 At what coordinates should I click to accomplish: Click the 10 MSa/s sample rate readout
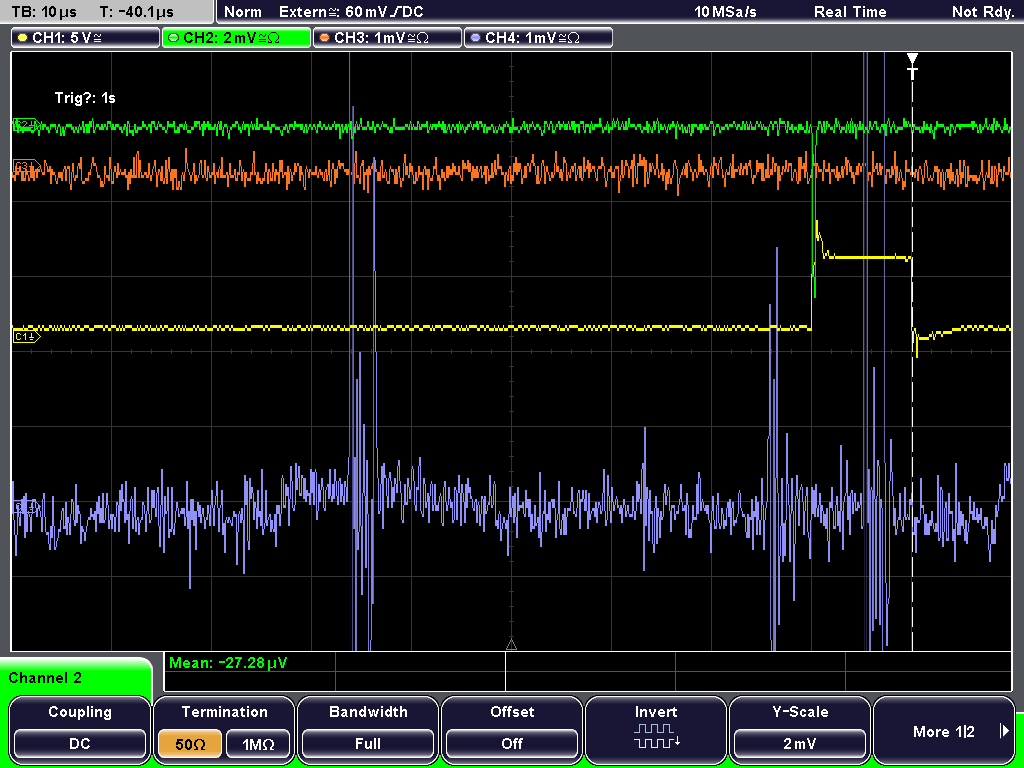tap(725, 12)
